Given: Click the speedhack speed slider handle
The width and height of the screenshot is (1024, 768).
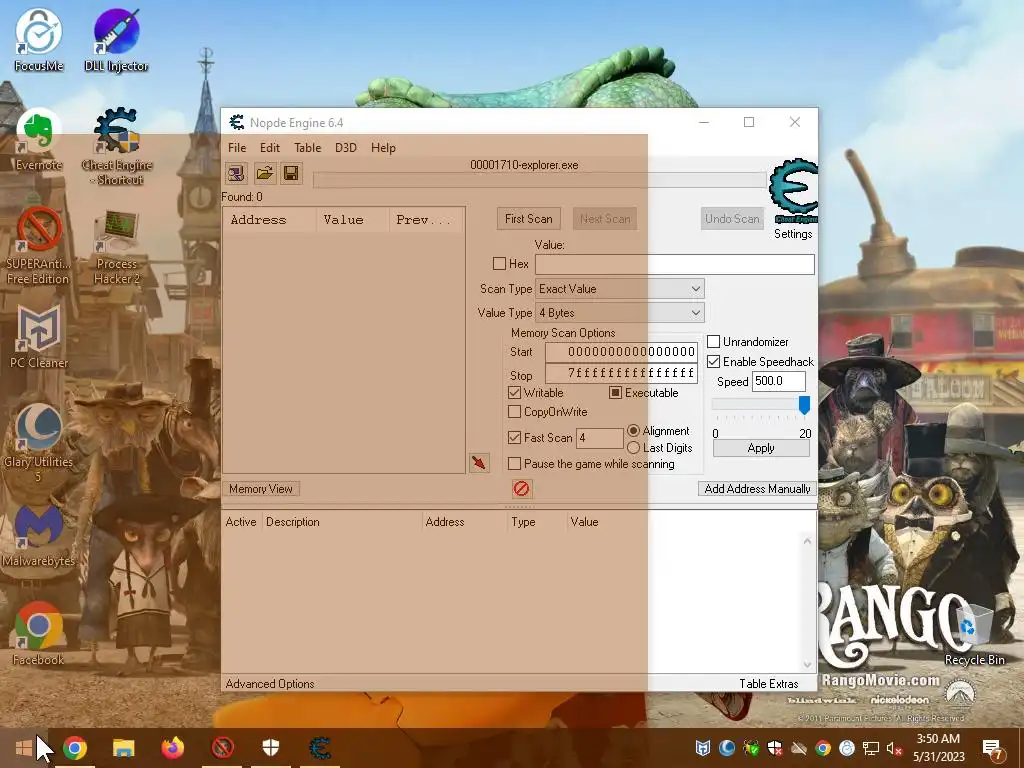Looking at the screenshot, I should tap(805, 405).
